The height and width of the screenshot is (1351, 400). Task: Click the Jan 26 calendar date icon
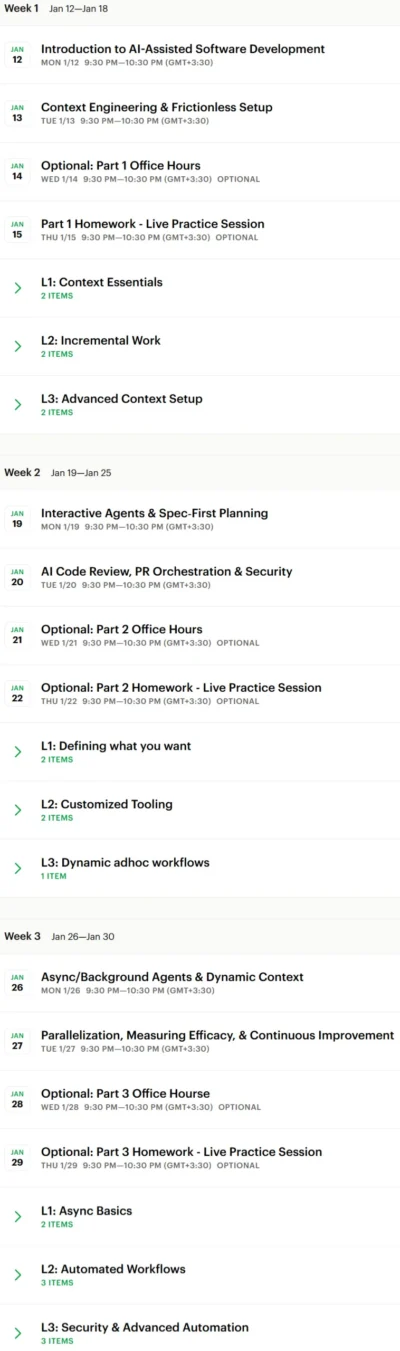pyautogui.click(x=17, y=983)
